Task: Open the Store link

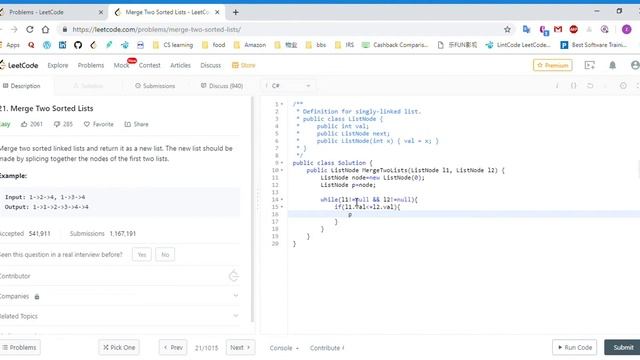Action: point(244,65)
